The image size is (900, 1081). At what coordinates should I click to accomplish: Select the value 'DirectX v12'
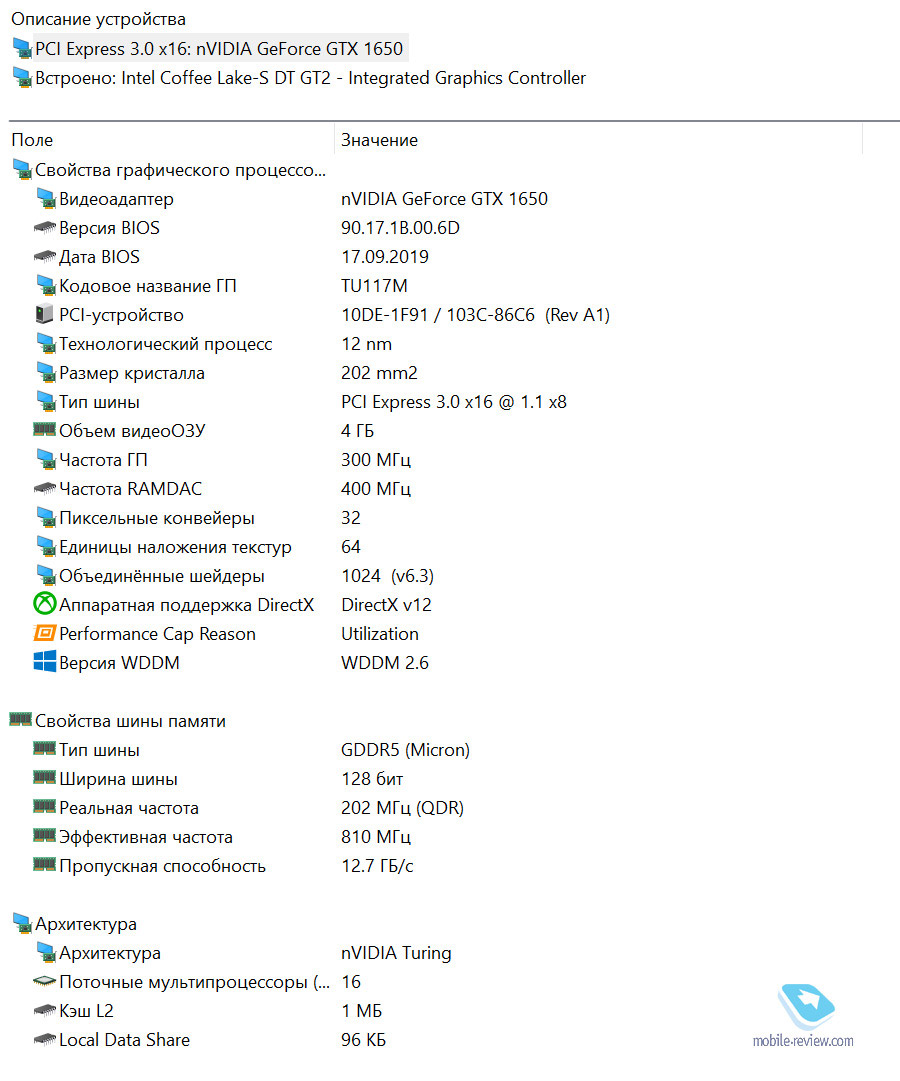click(x=386, y=605)
